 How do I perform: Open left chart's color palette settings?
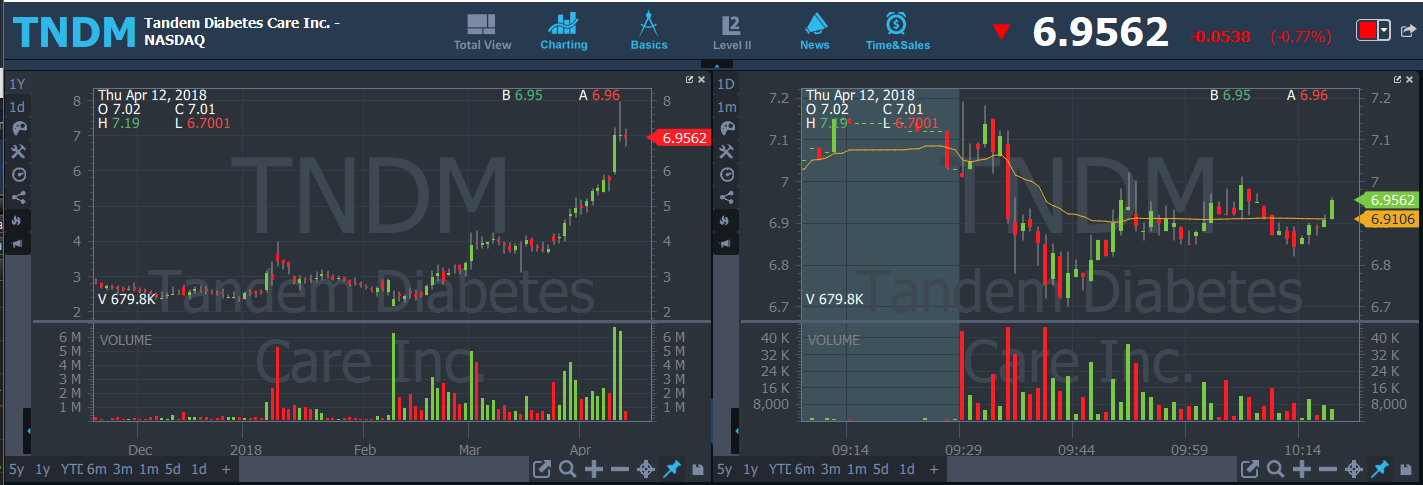pyautogui.click(x=18, y=128)
